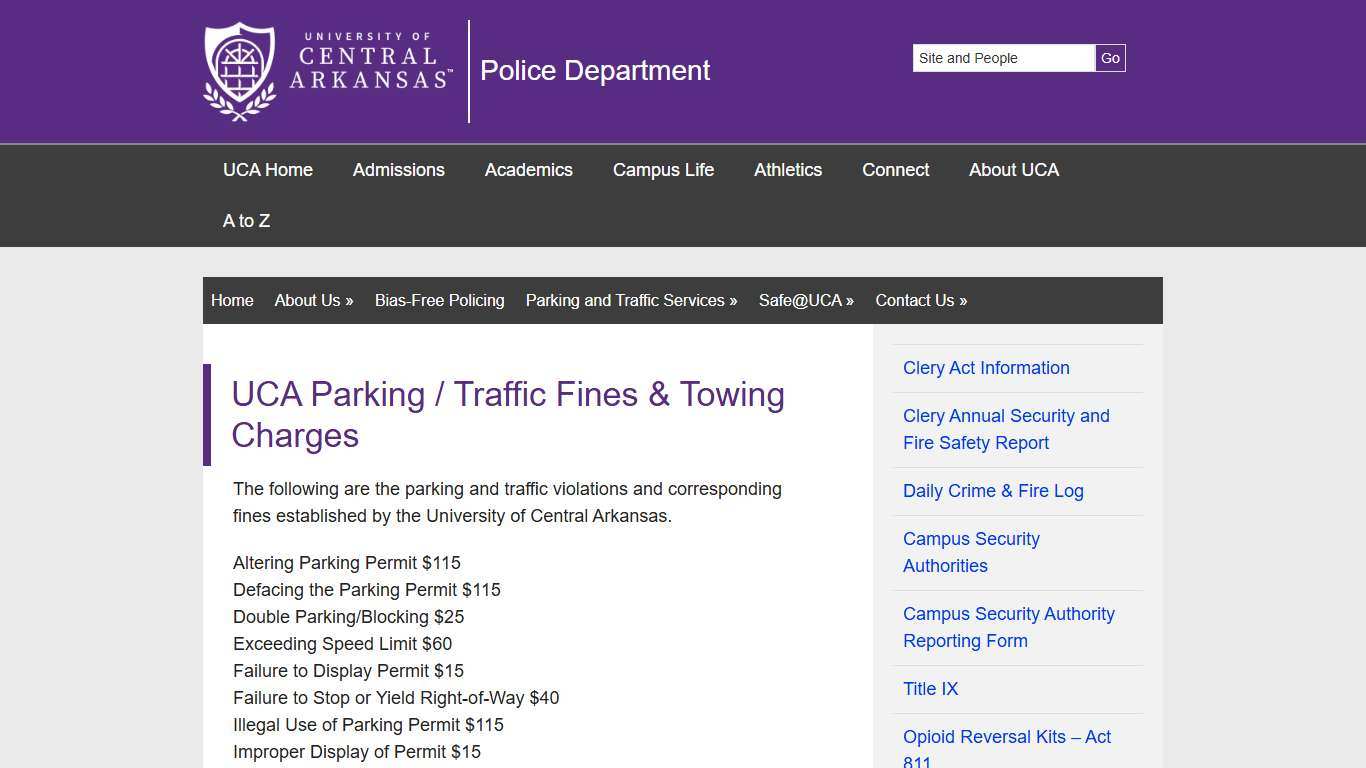
Task: Open the Bias-Free Policing page
Action: click(439, 300)
